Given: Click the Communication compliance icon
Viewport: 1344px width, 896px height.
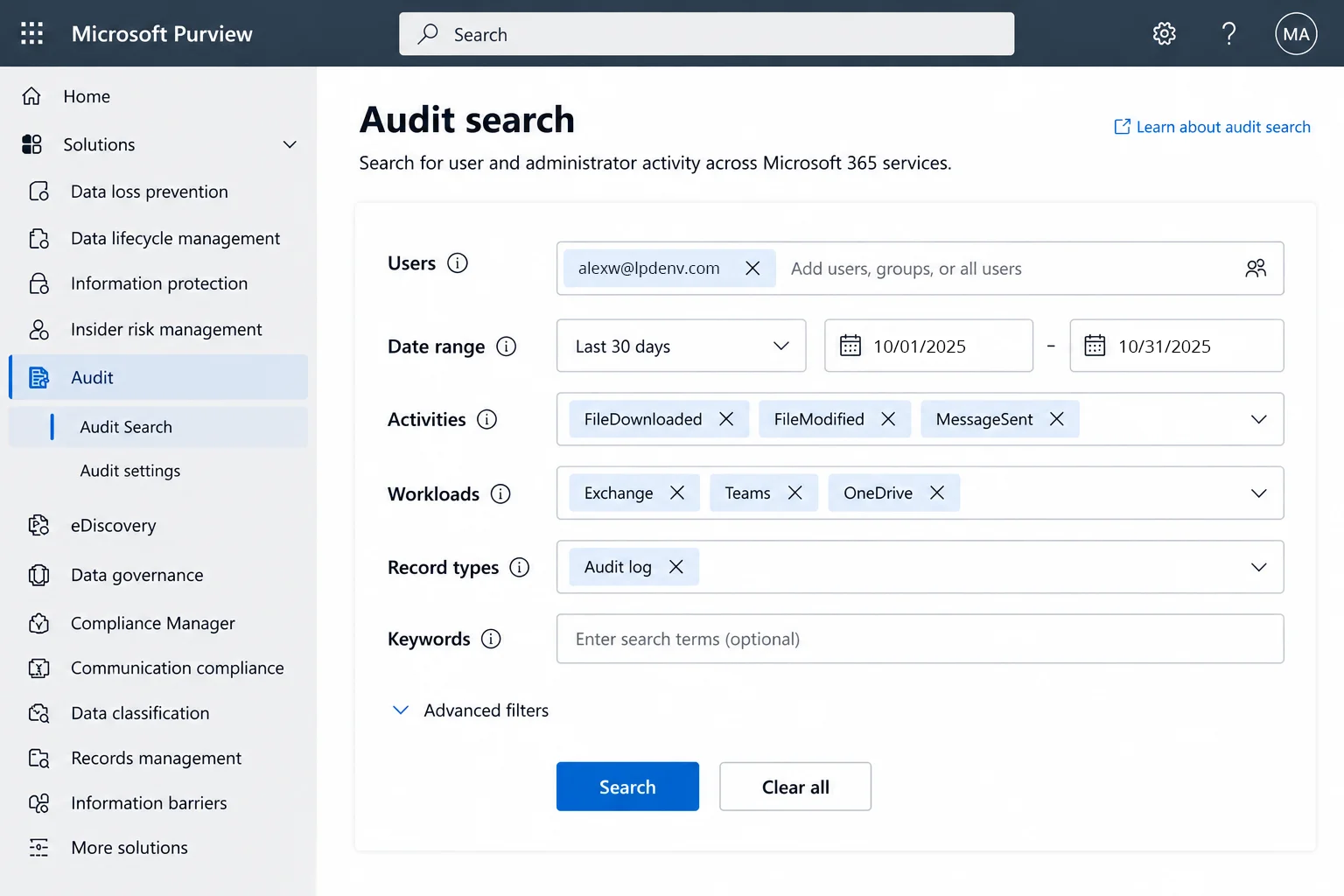Looking at the screenshot, I should (x=39, y=668).
